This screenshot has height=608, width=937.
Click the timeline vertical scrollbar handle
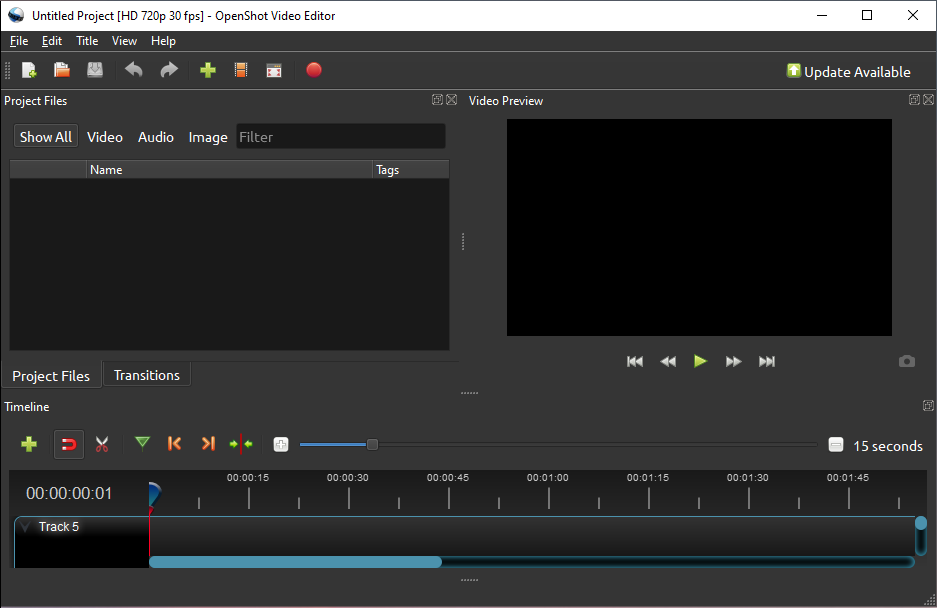pyautogui.click(x=921, y=524)
